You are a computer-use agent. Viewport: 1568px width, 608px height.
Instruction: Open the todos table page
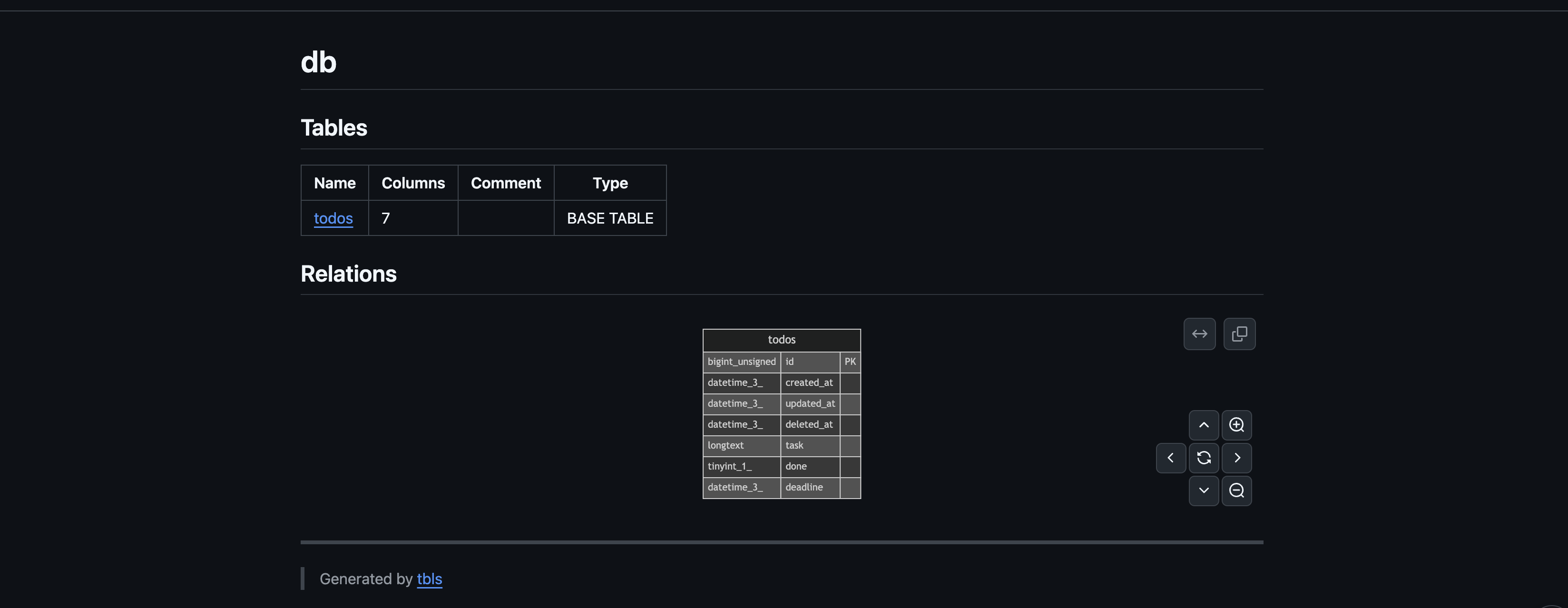pos(333,218)
